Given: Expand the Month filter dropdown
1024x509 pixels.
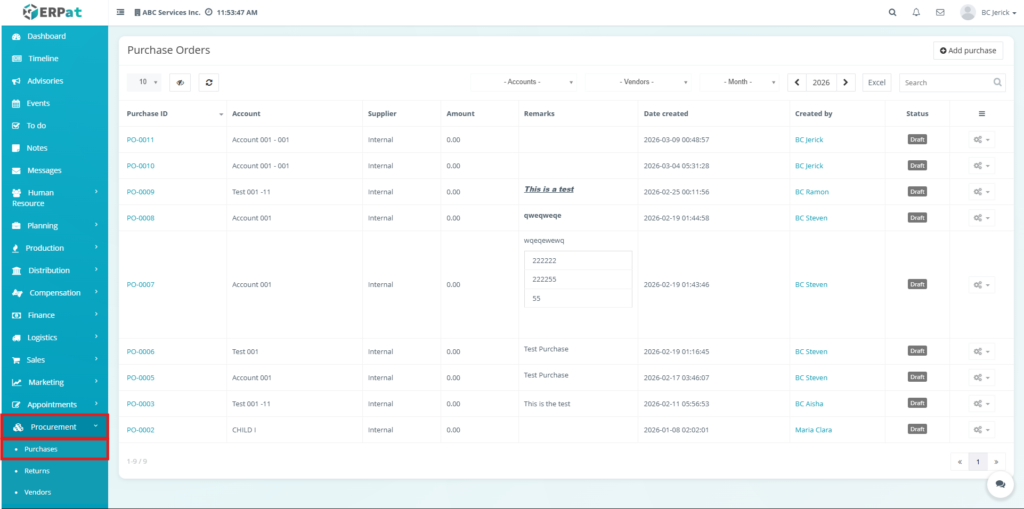Looking at the screenshot, I should pyautogui.click(x=741, y=82).
